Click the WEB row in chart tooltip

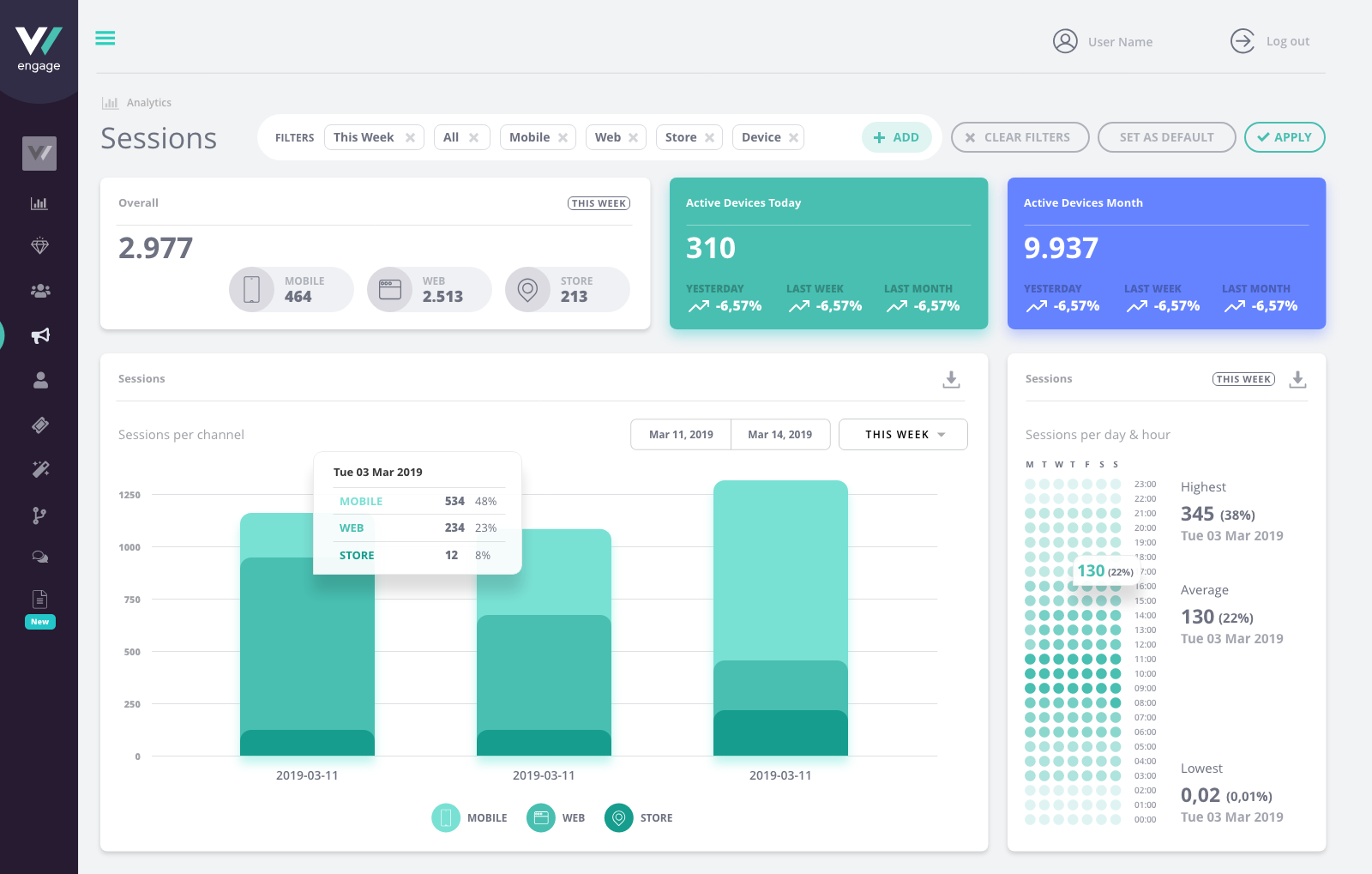[x=418, y=527]
